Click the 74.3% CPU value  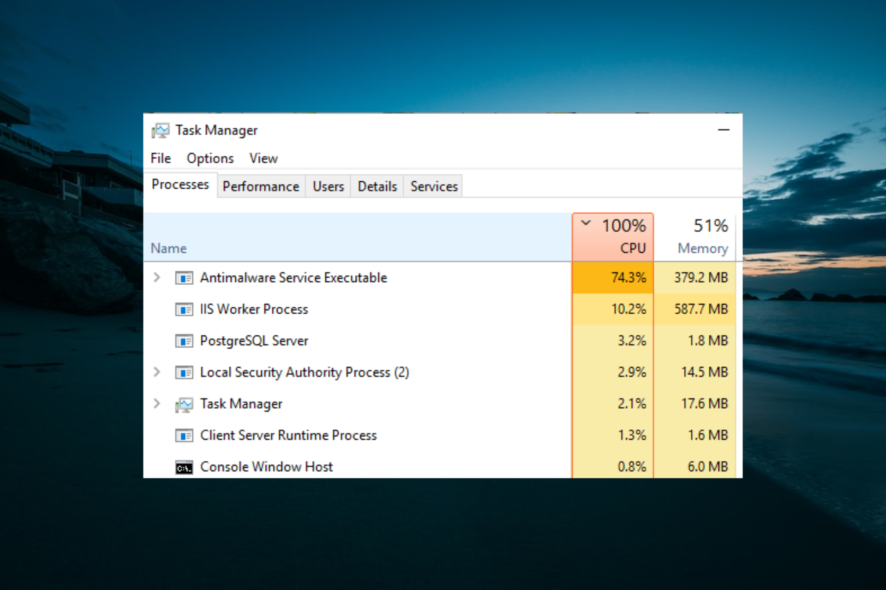(628, 277)
